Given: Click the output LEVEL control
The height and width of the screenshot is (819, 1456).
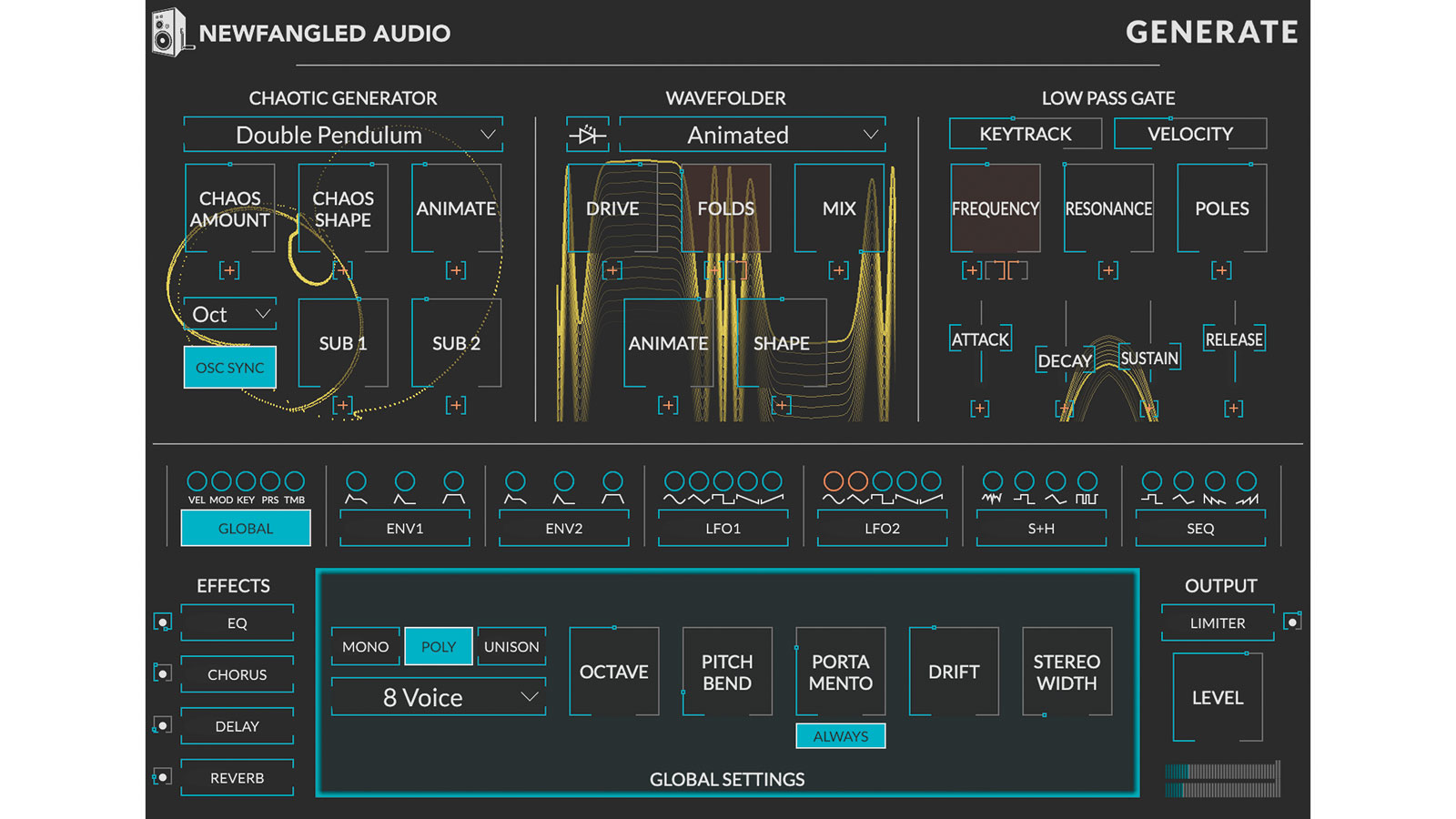Looking at the screenshot, I should click(1218, 697).
